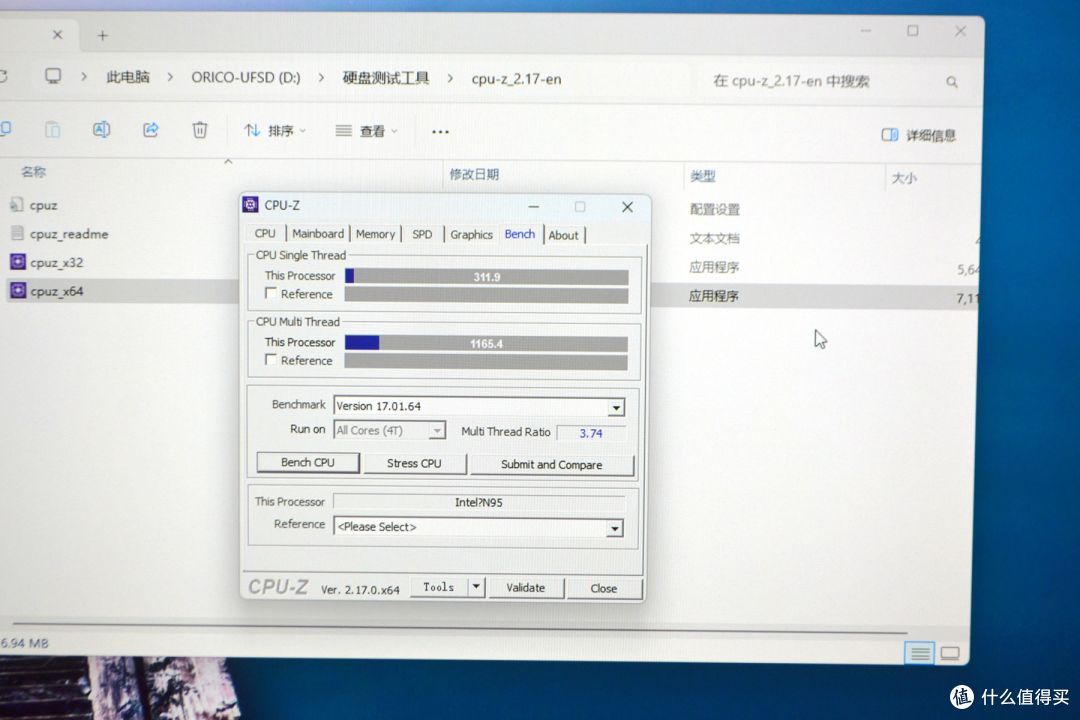Open the more options ellipsis menu
This screenshot has width=1080, height=720.
(440, 132)
